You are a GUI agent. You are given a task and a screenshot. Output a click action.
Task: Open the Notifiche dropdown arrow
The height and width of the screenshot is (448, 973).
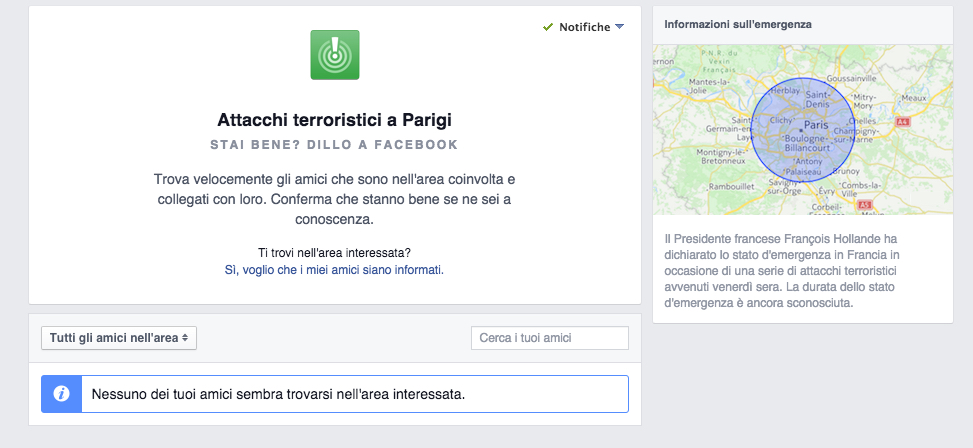click(620, 27)
